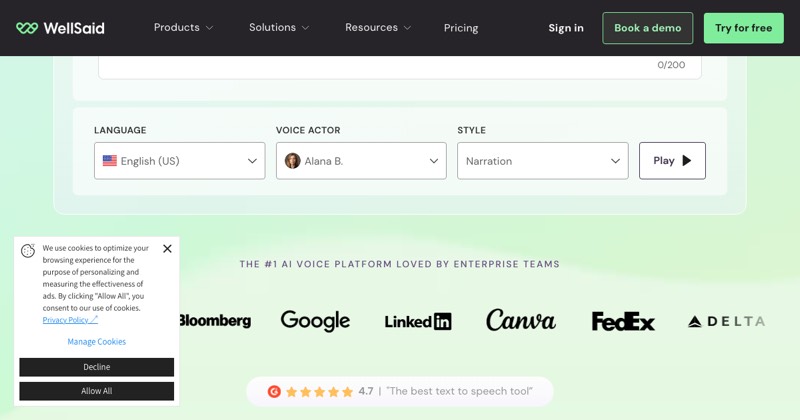
Task: Click the Products chevron arrow
Action: [209, 28]
